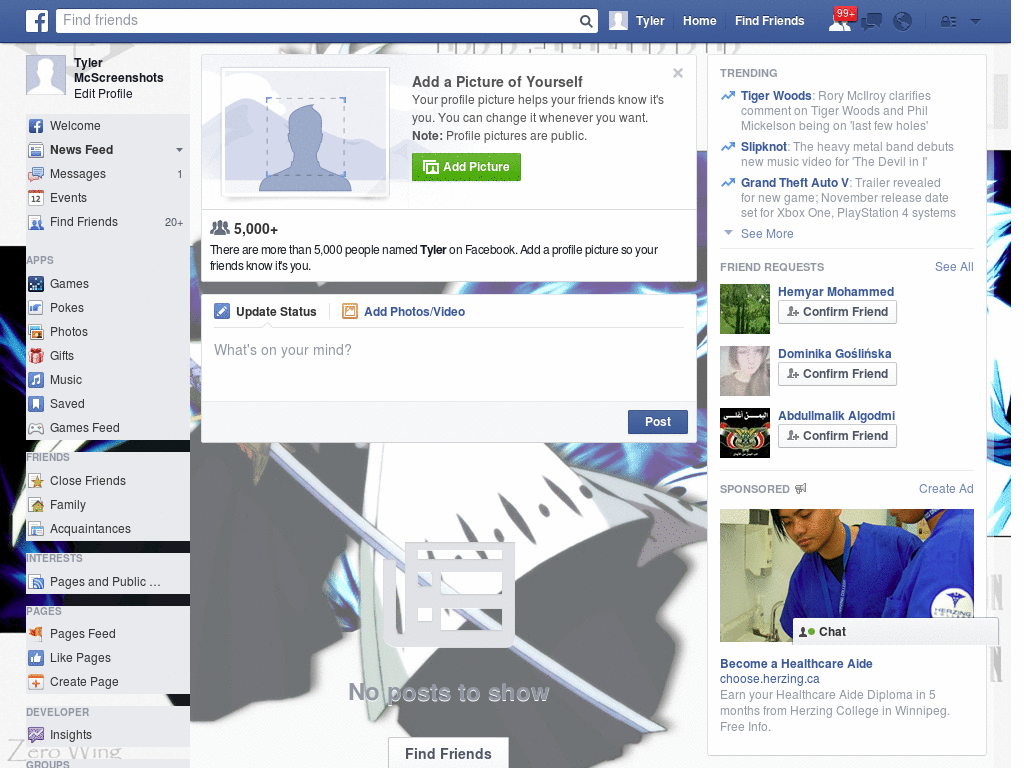Click the blue Post button

[x=658, y=422]
